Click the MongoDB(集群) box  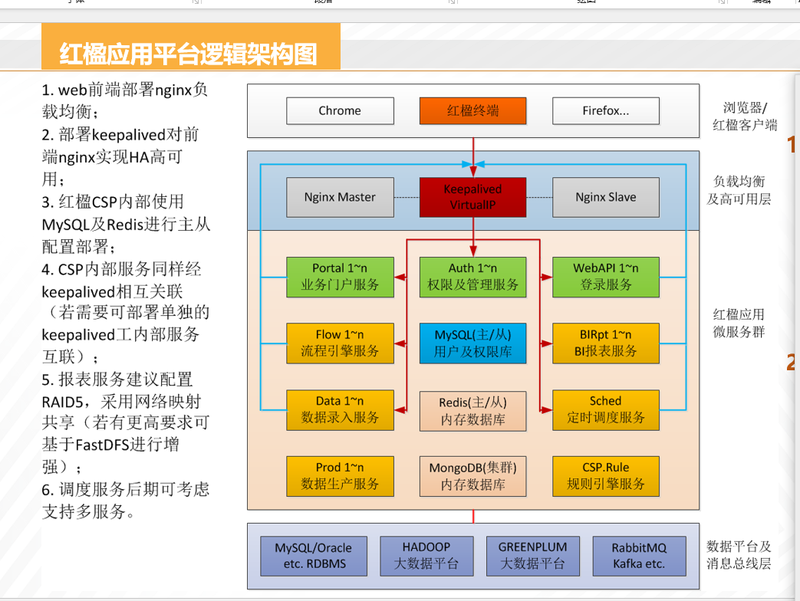(473, 477)
